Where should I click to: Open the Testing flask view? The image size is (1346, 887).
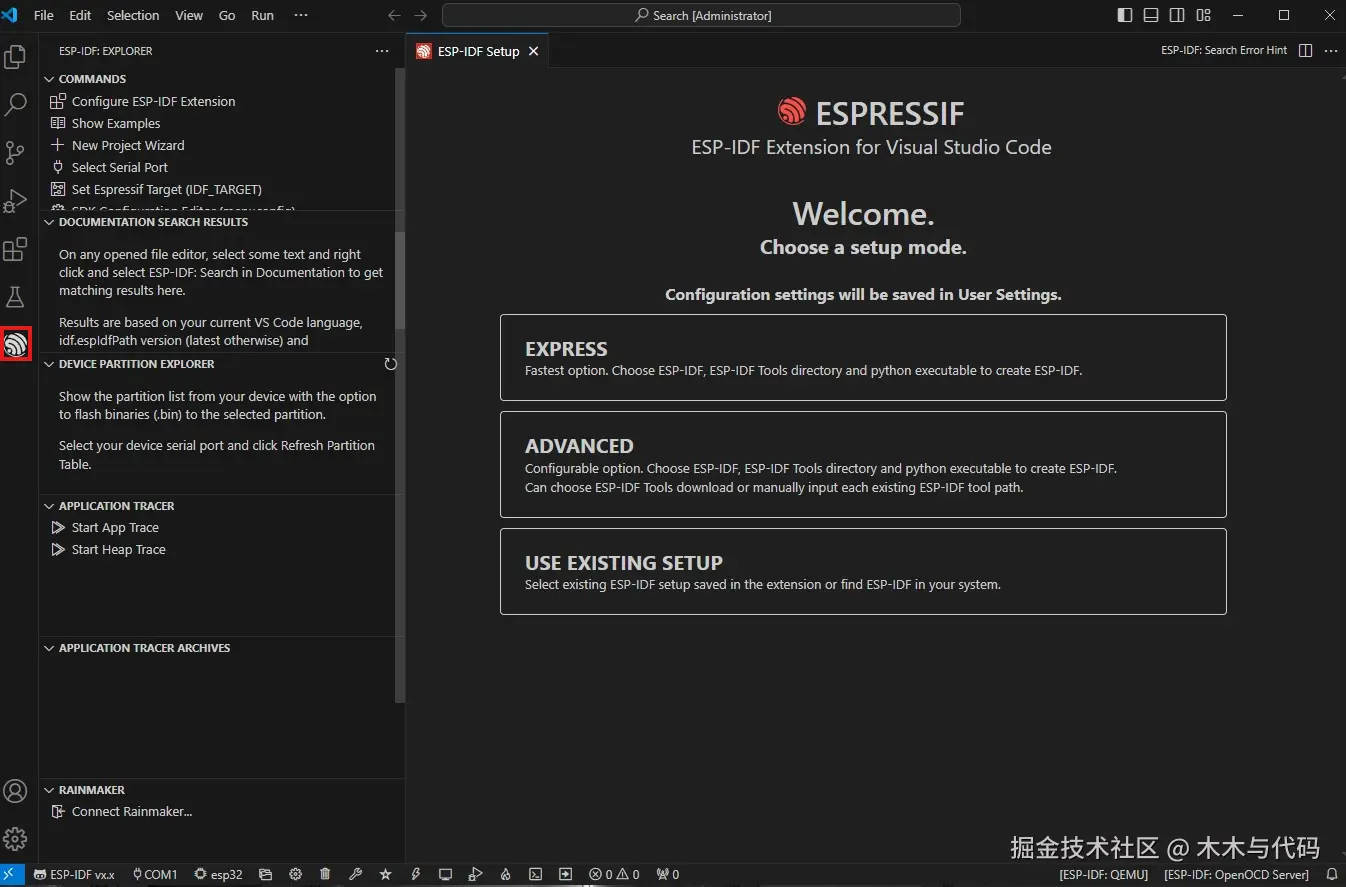tap(15, 297)
